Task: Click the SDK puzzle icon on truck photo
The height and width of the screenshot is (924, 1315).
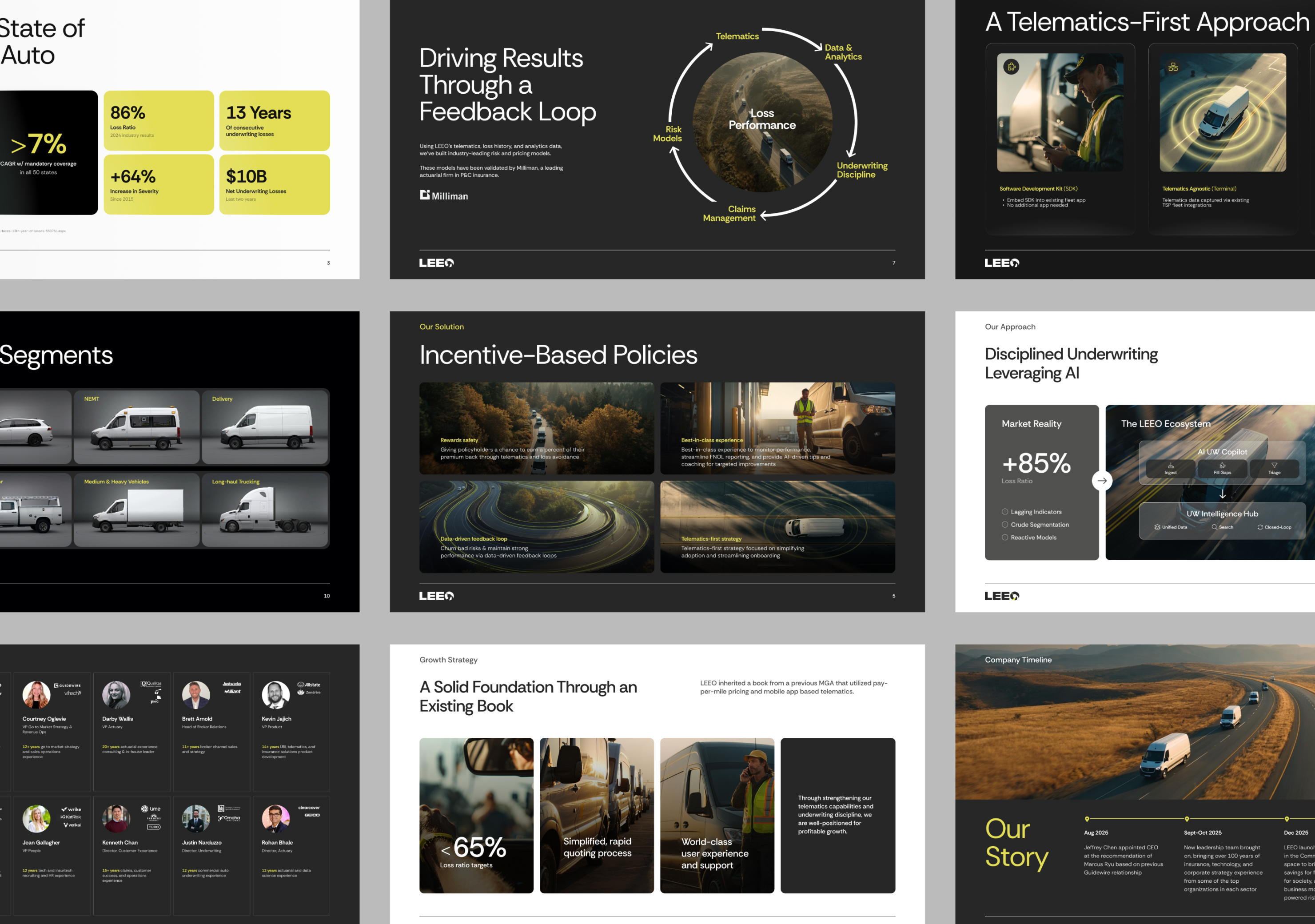Action: [1012, 67]
